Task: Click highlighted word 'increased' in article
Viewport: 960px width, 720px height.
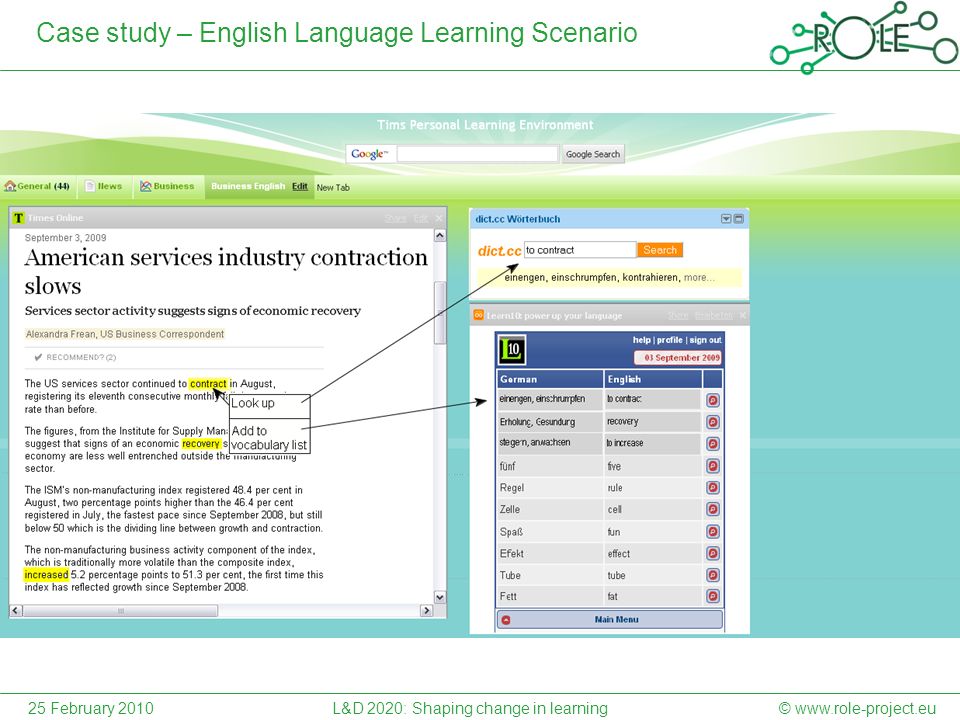Action: pos(47,574)
